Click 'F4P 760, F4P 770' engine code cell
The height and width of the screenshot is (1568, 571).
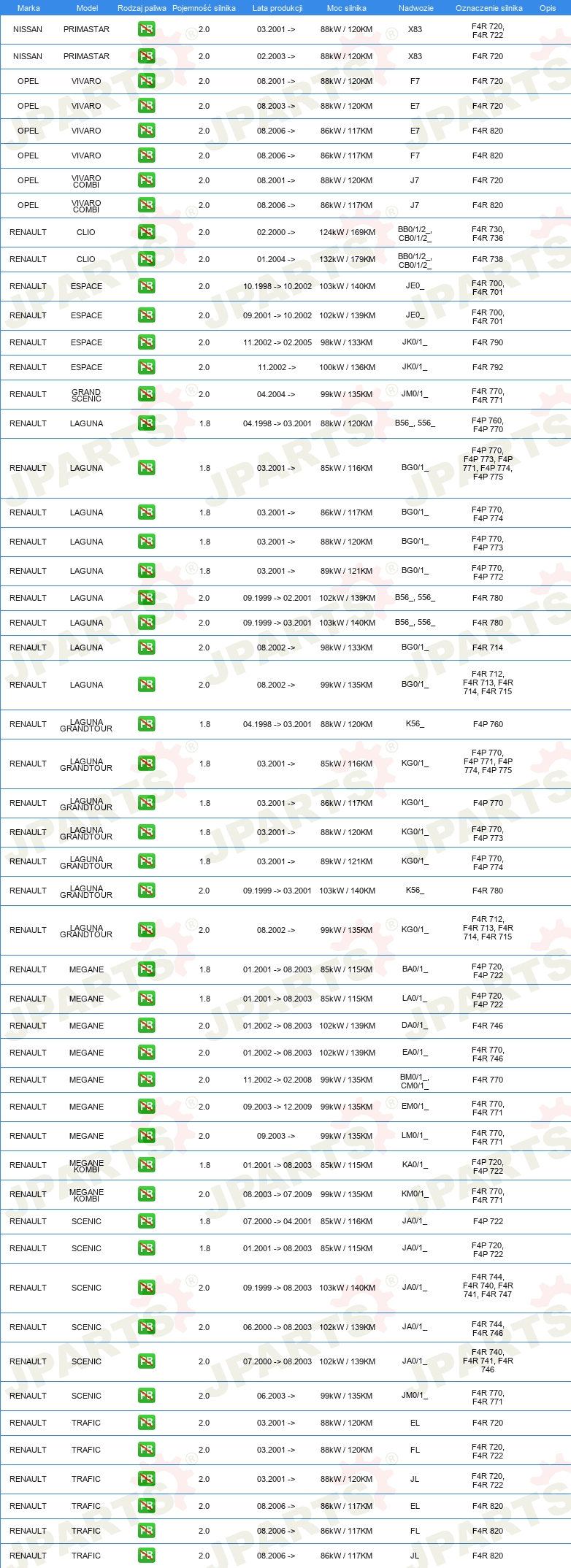[x=488, y=425]
